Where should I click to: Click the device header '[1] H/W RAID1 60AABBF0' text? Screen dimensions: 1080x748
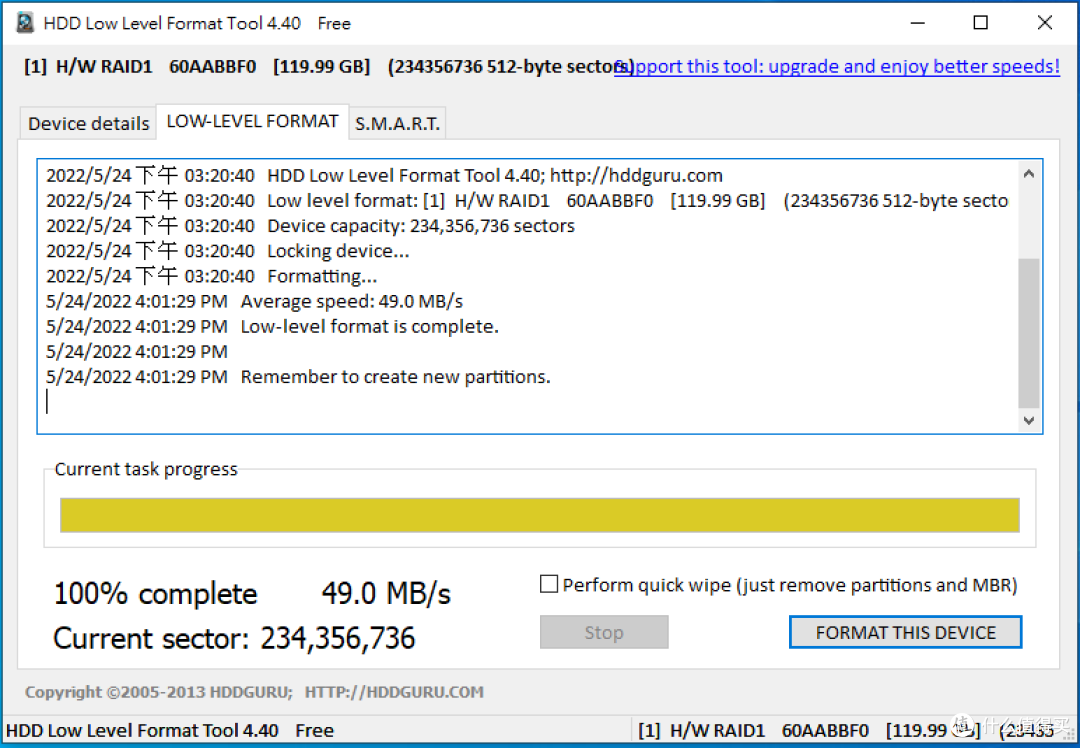[140, 66]
